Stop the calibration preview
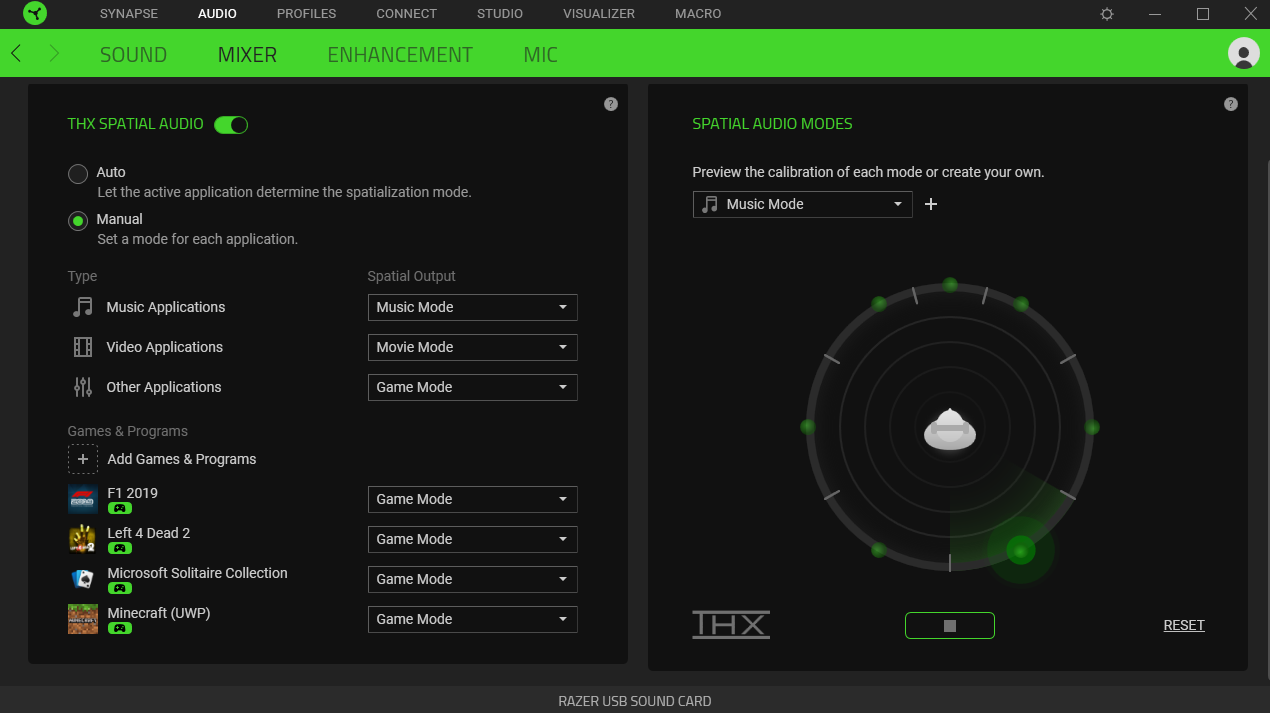 pyautogui.click(x=950, y=625)
